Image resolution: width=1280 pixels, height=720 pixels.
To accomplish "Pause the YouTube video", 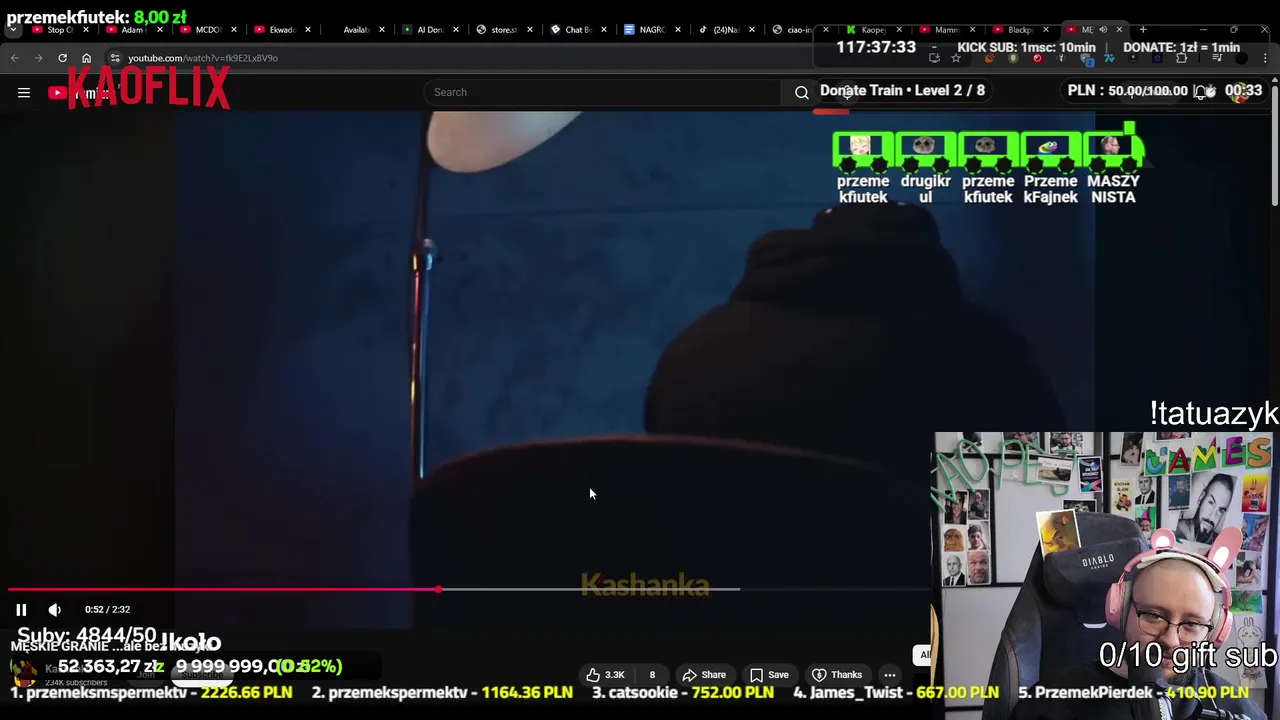I will 21,609.
